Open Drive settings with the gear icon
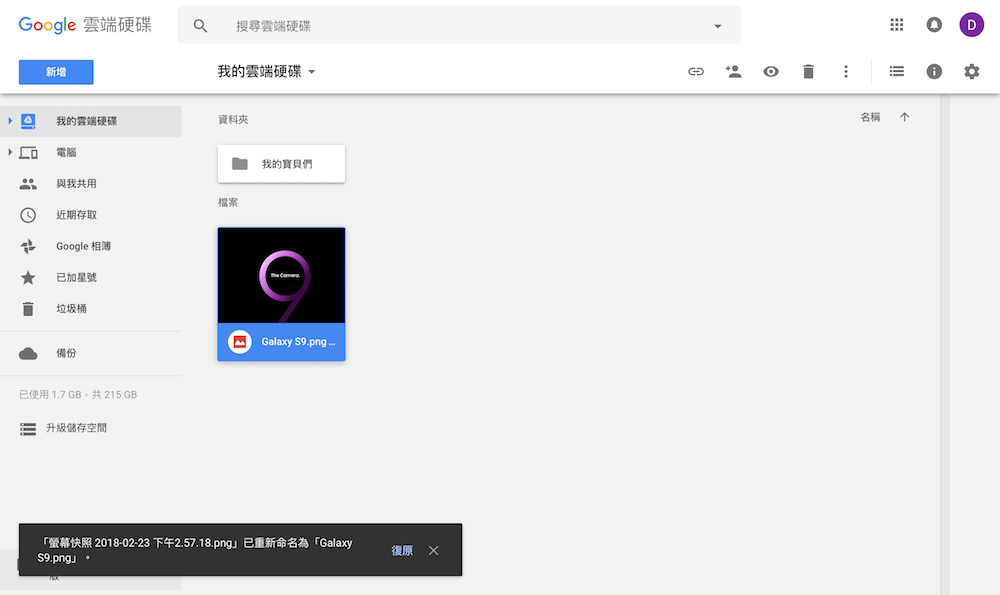The height and width of the screenshot is (595, 1000). pos(971,71)
